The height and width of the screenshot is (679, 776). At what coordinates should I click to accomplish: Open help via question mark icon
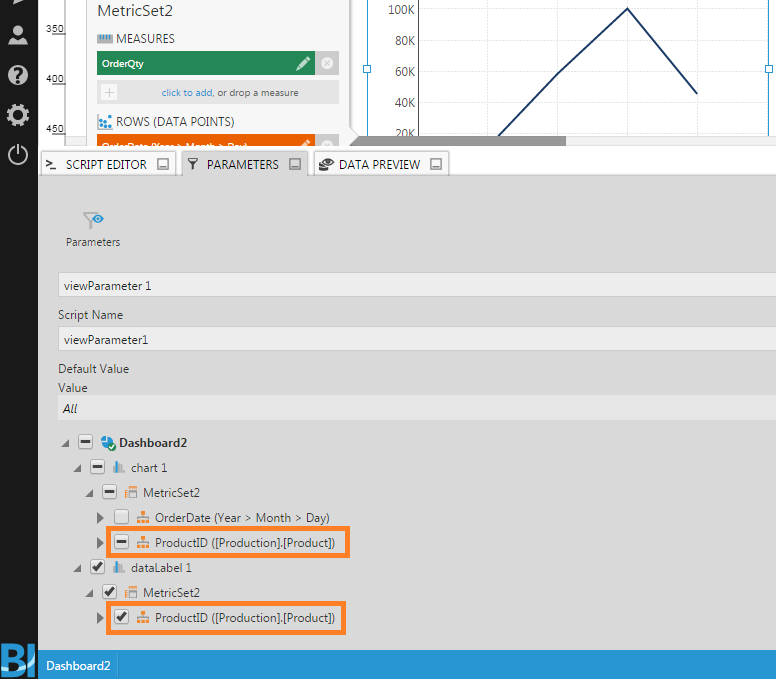(18, 75)
